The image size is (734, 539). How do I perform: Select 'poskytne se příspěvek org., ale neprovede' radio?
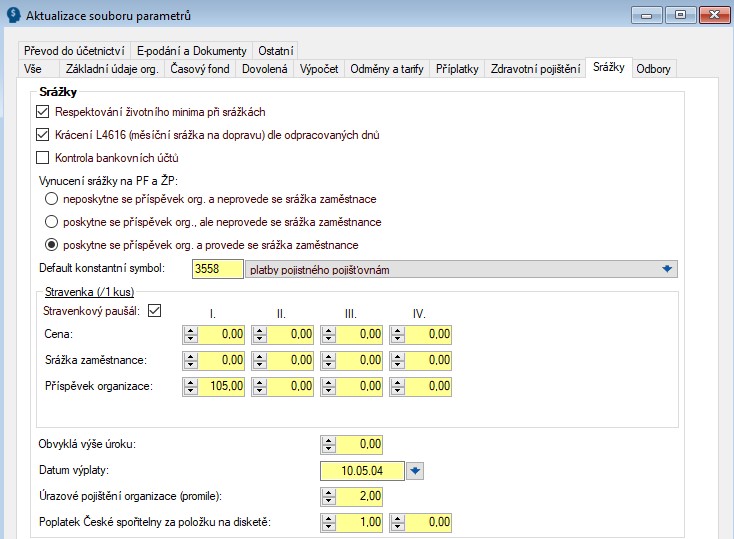(x=51, y=222)
